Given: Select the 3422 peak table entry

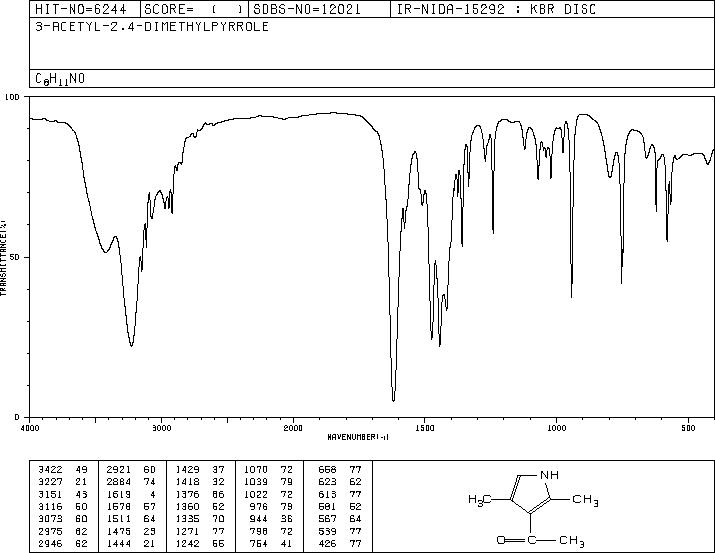Looking at the screenshot, I should tap(64, 470).
